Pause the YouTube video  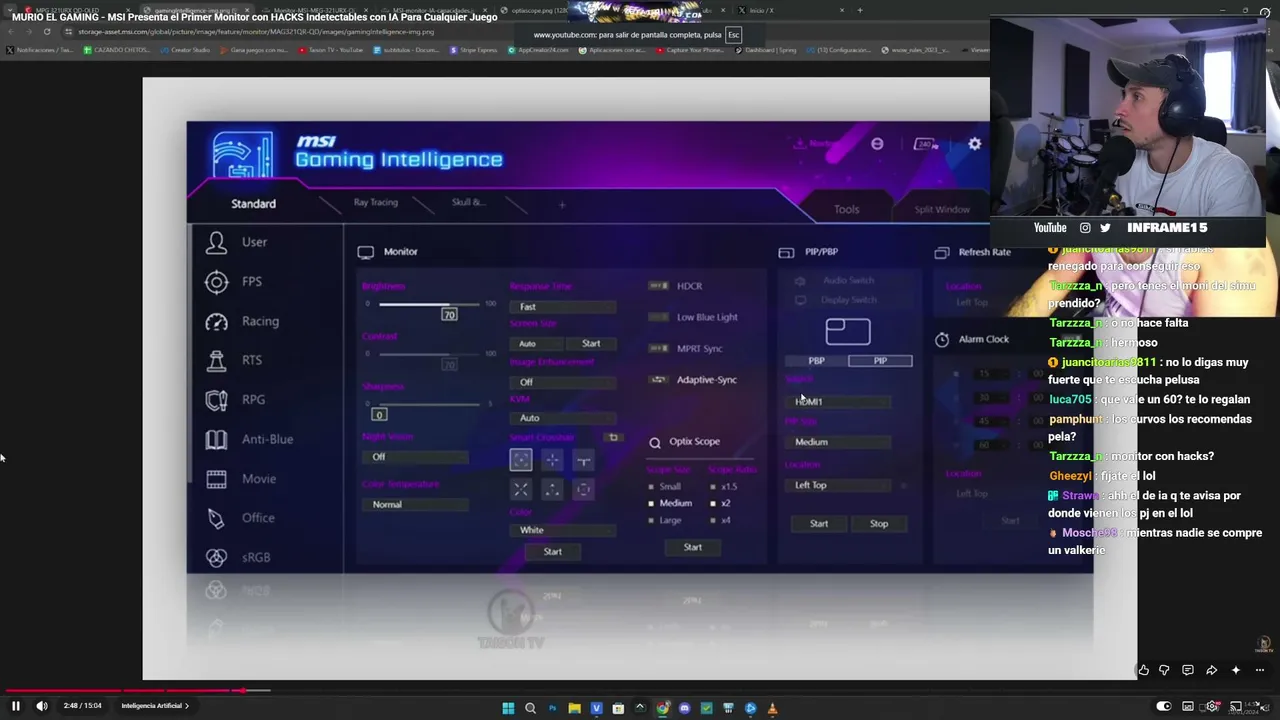16,706
